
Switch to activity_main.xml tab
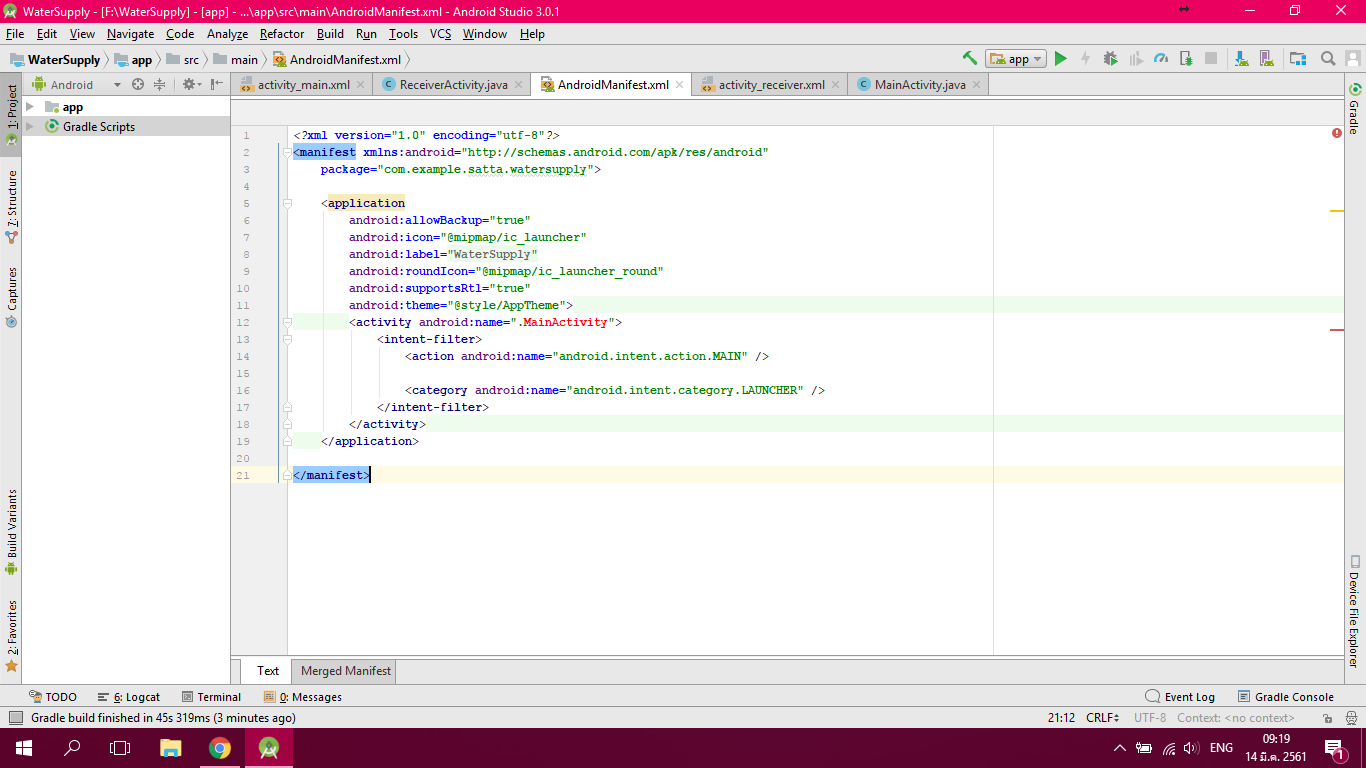[x=303, y=85]
